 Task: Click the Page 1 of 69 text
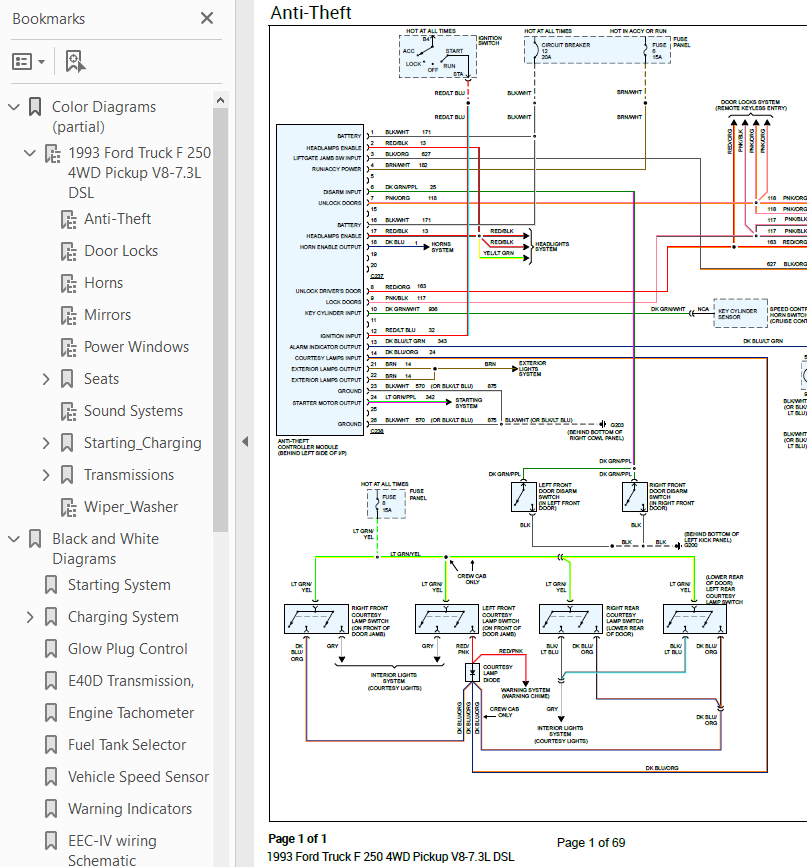(591, 843)
